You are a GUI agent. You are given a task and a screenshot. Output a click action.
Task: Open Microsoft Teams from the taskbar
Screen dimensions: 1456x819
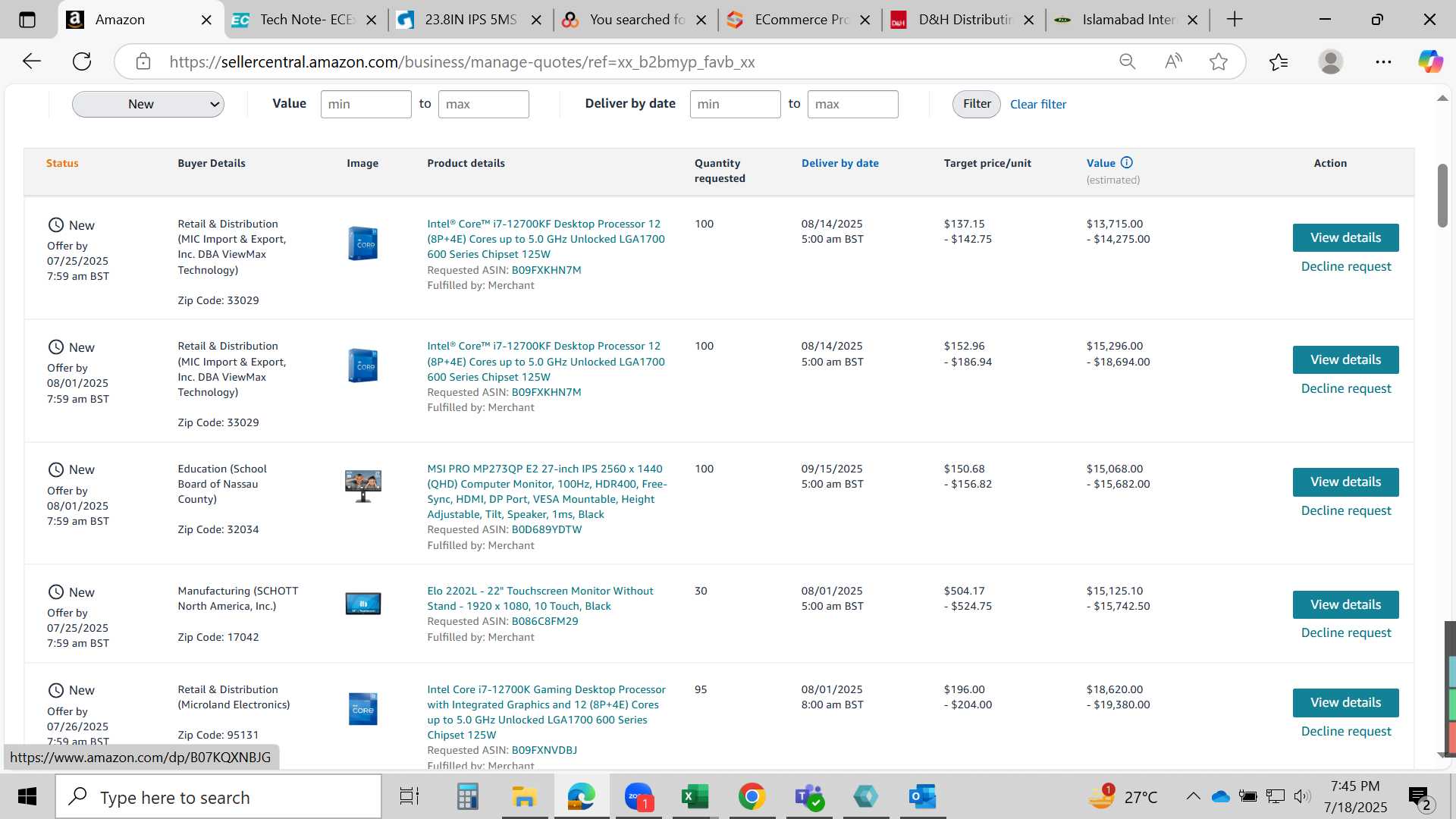(809, 796)
